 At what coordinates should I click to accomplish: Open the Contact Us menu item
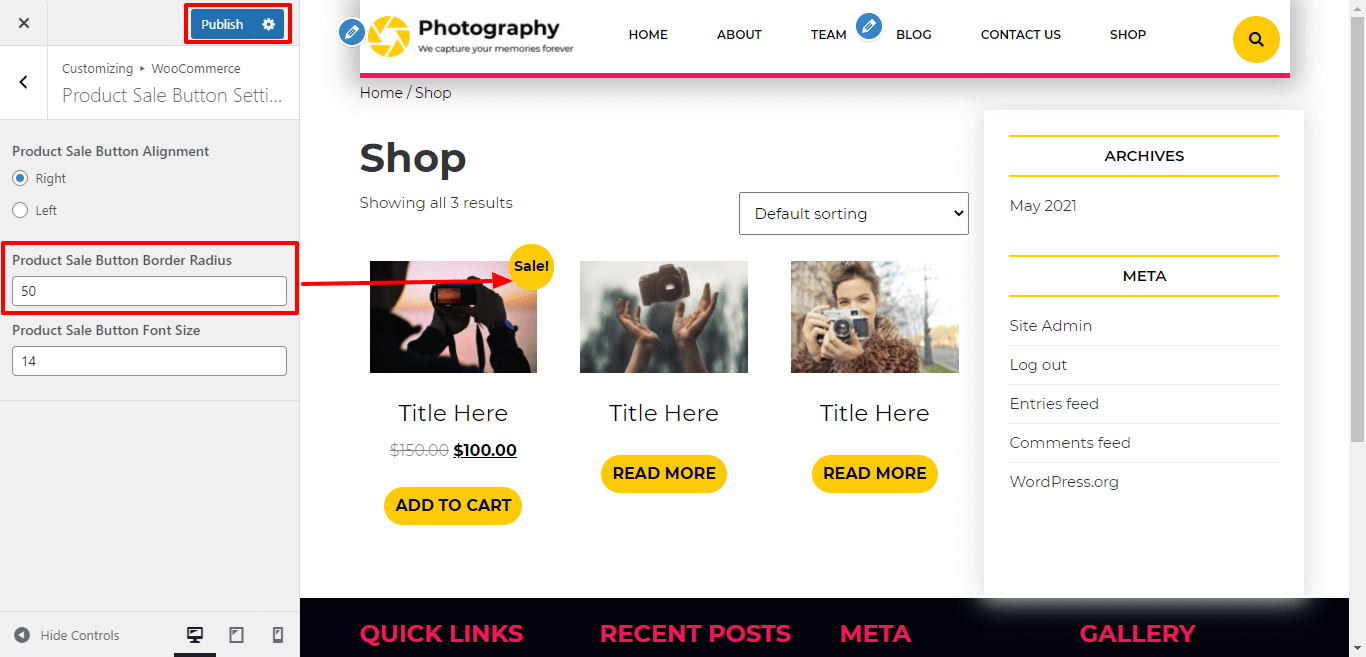pyautogui.click(x=1020, y=34)
